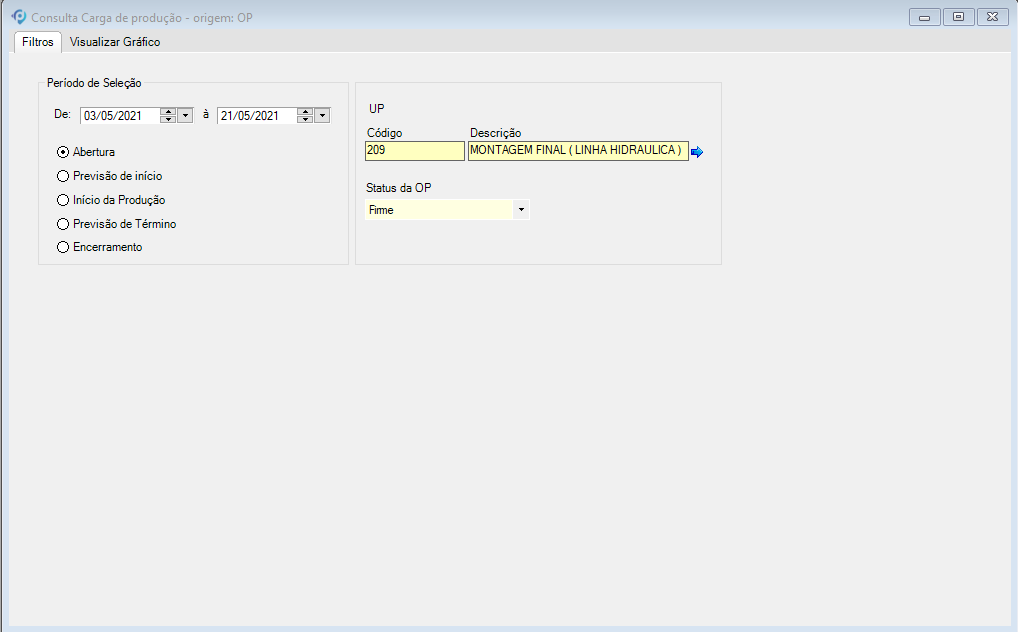Image resolution: width=1018 pixels, height=632 pixels.
Task: Expand the Status da OP dropdown
Action: [x=520, y=210]
